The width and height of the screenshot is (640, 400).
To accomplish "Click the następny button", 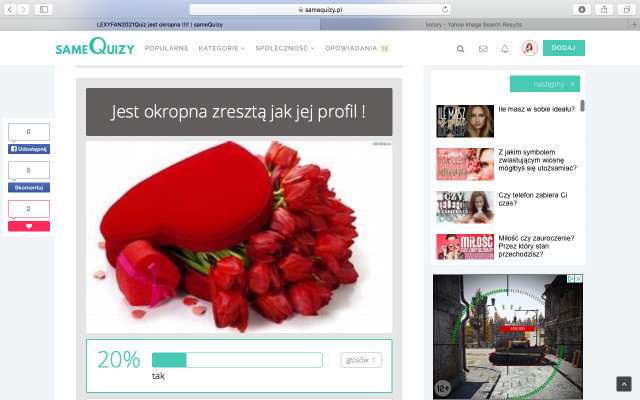I will [x=544, y=84].
